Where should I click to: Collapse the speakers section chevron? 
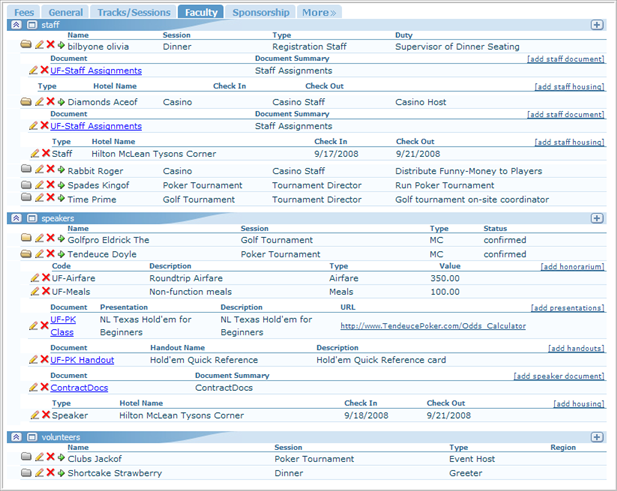point(16,218)
